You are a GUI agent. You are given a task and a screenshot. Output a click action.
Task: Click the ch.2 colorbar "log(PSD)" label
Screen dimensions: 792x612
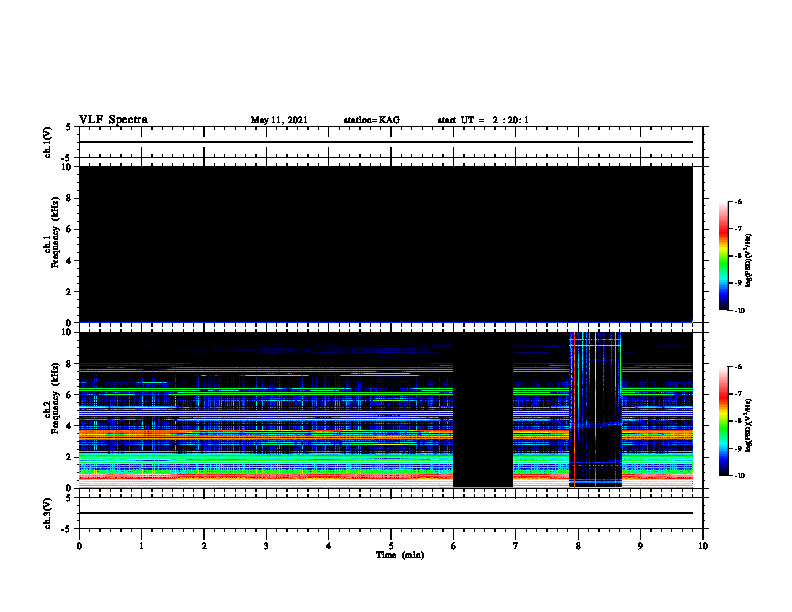coord(748,425)
